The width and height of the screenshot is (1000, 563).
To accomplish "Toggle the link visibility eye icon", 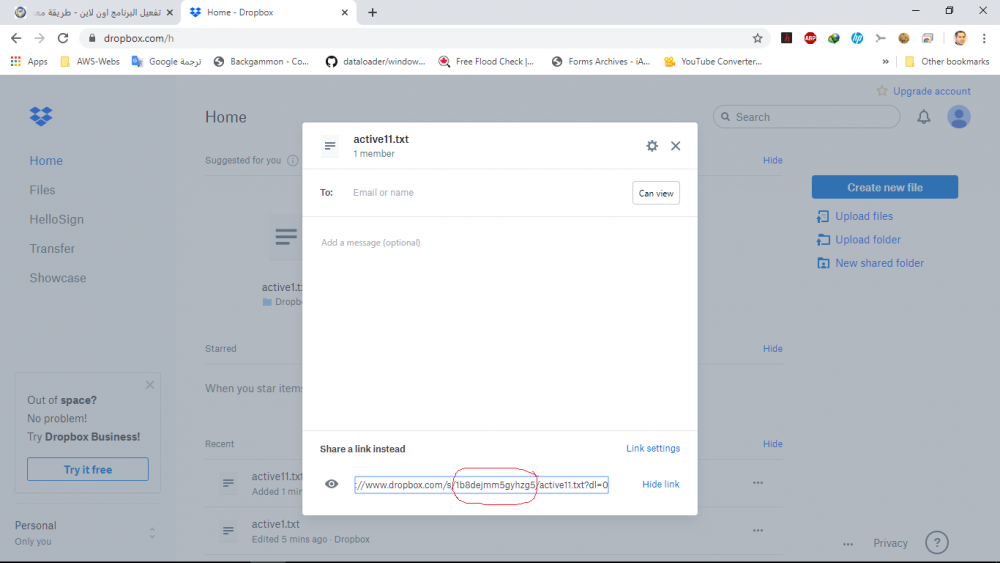I will (x=332, y=484).
